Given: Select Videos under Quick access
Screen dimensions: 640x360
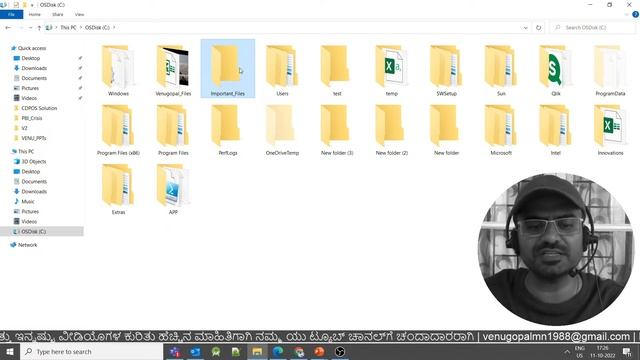Looking at the screenshot, I should [x=29, y=98].
